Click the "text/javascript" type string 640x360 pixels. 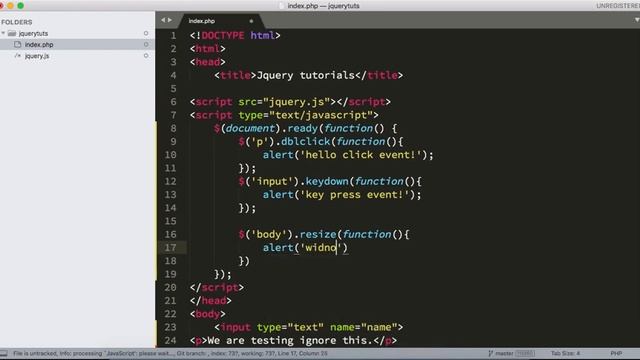[321, 115]
